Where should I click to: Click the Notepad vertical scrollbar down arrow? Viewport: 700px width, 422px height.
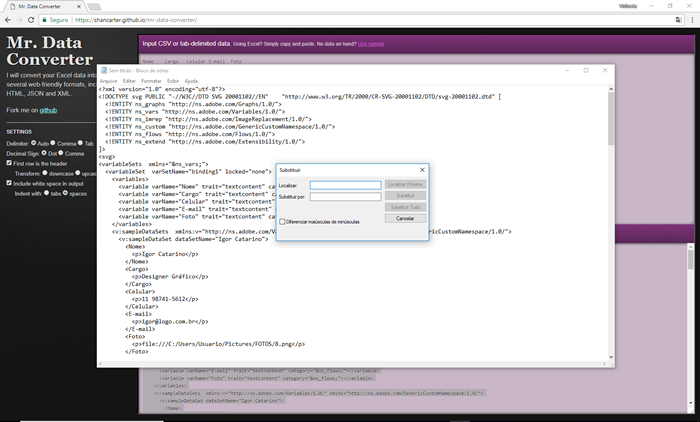tap(611, 357)
